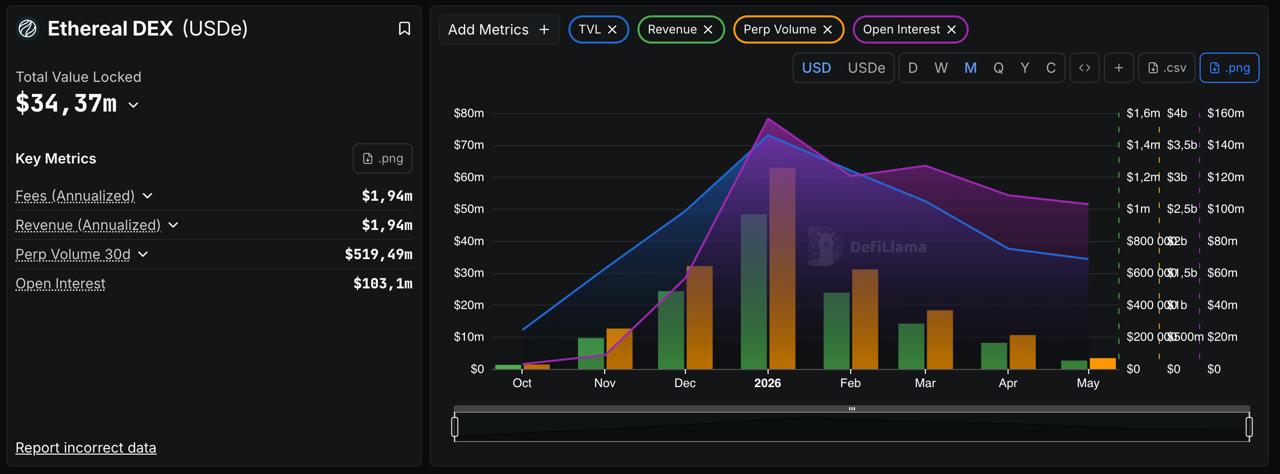This screenshot has height=474, width=1280.
Task: Click the Open Interest chip label
Action: click(902, 30)
